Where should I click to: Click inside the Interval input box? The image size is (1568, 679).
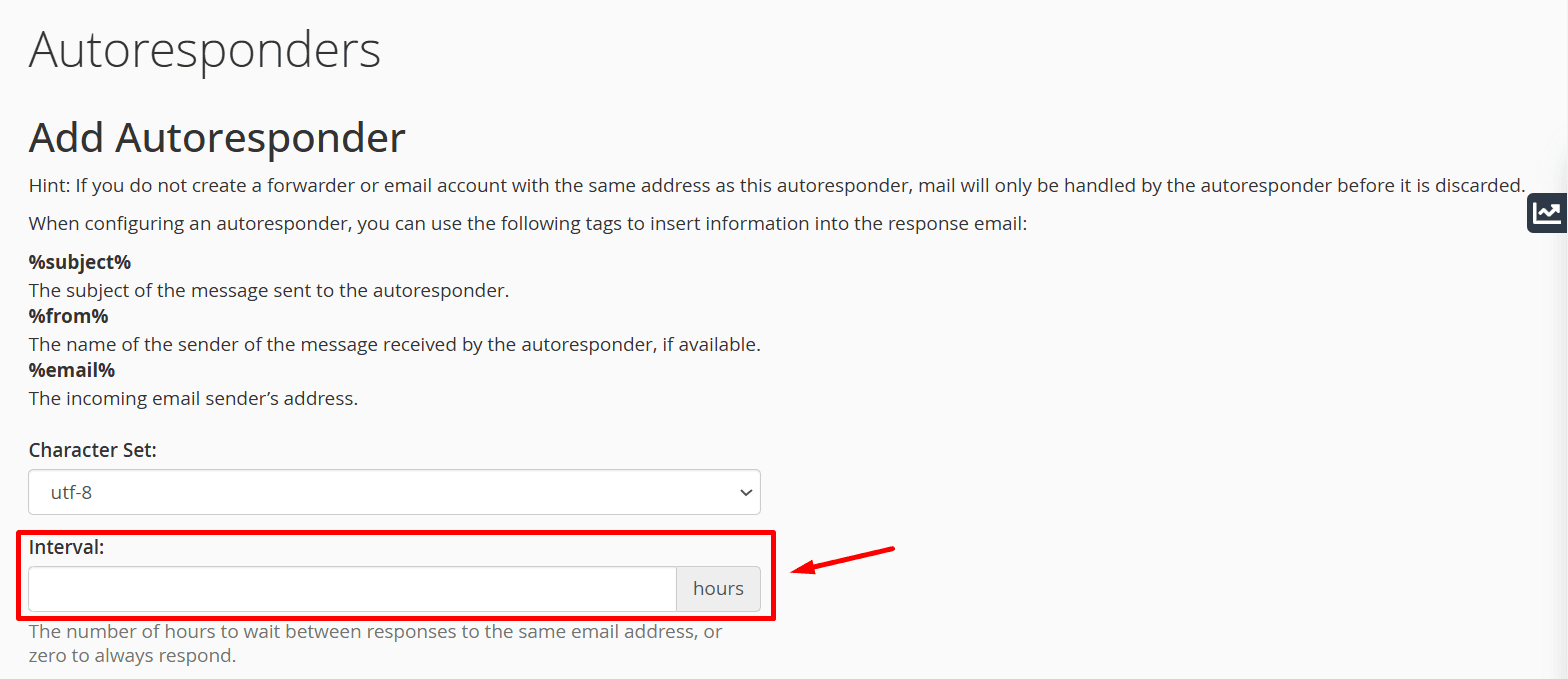[x=350, y=589]
